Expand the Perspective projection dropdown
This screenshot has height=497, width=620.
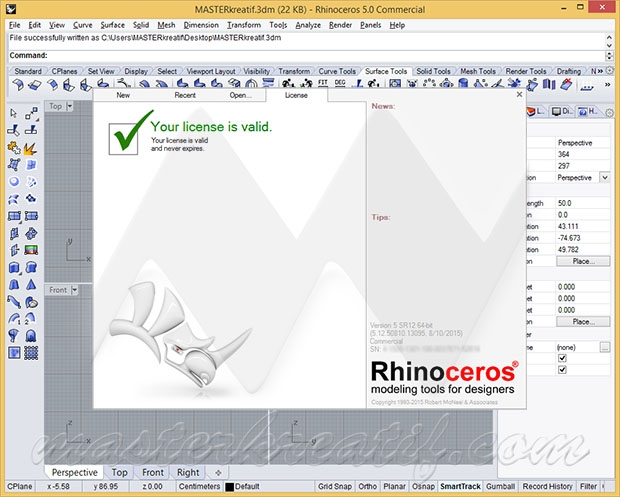tap(605, 178)
